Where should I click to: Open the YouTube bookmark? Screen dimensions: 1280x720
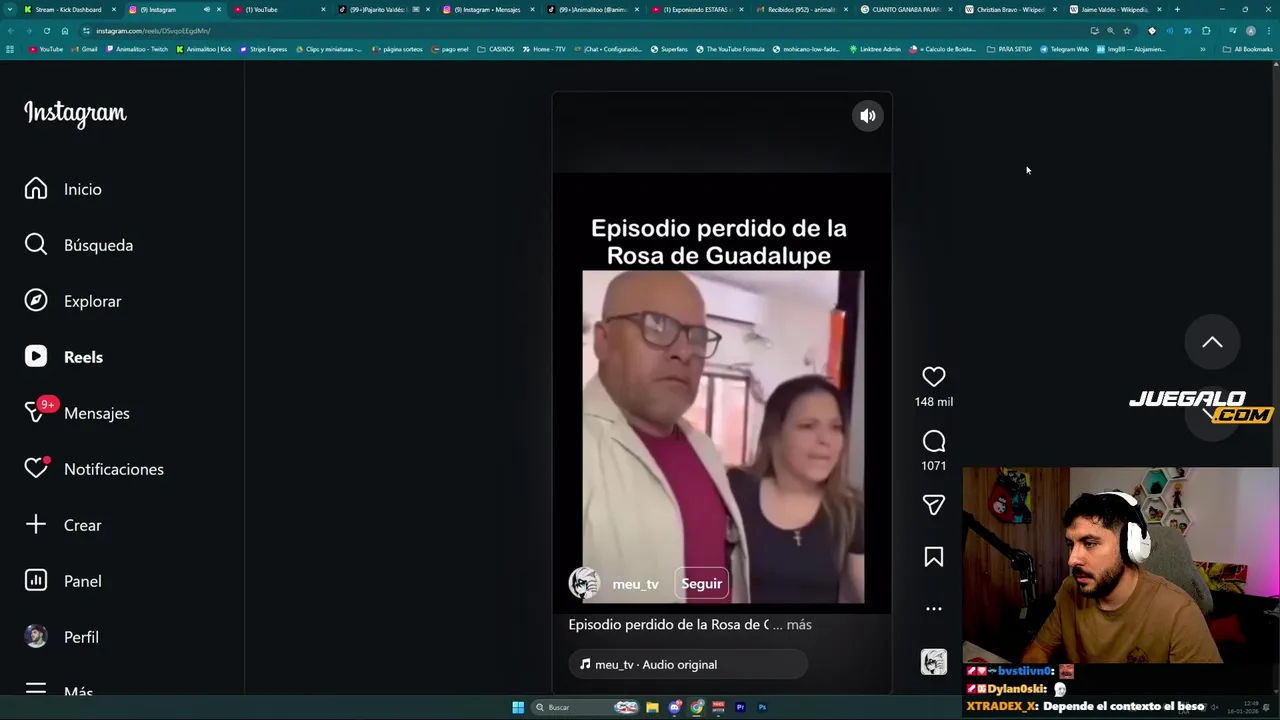(x=46, y=49)
